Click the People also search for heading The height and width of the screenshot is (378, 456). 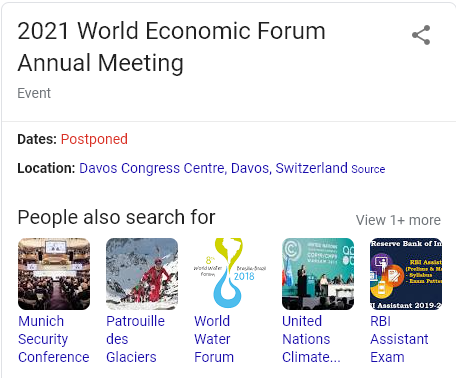pyautogui.click(x=116, y=217)
